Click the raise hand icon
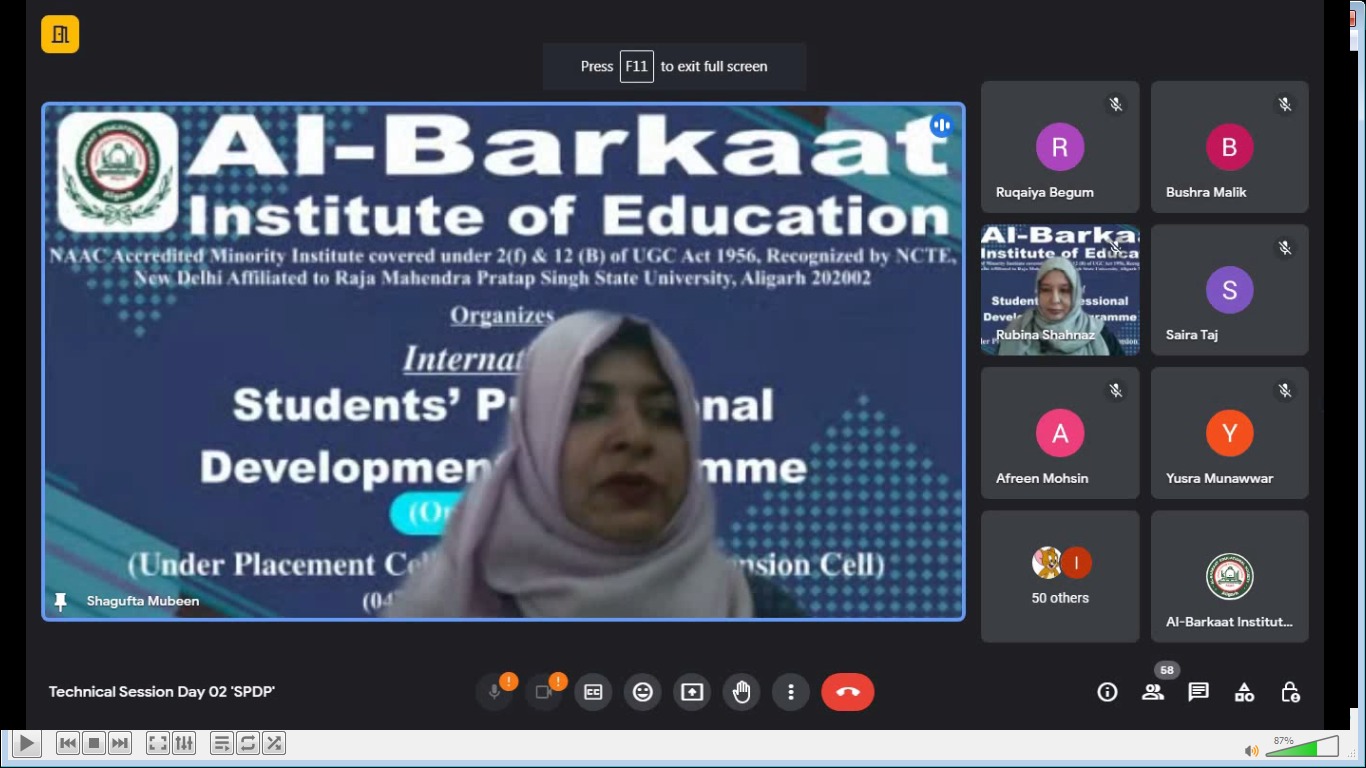The width and height of the screenshot is (1366, 768). tap(741, 692)
